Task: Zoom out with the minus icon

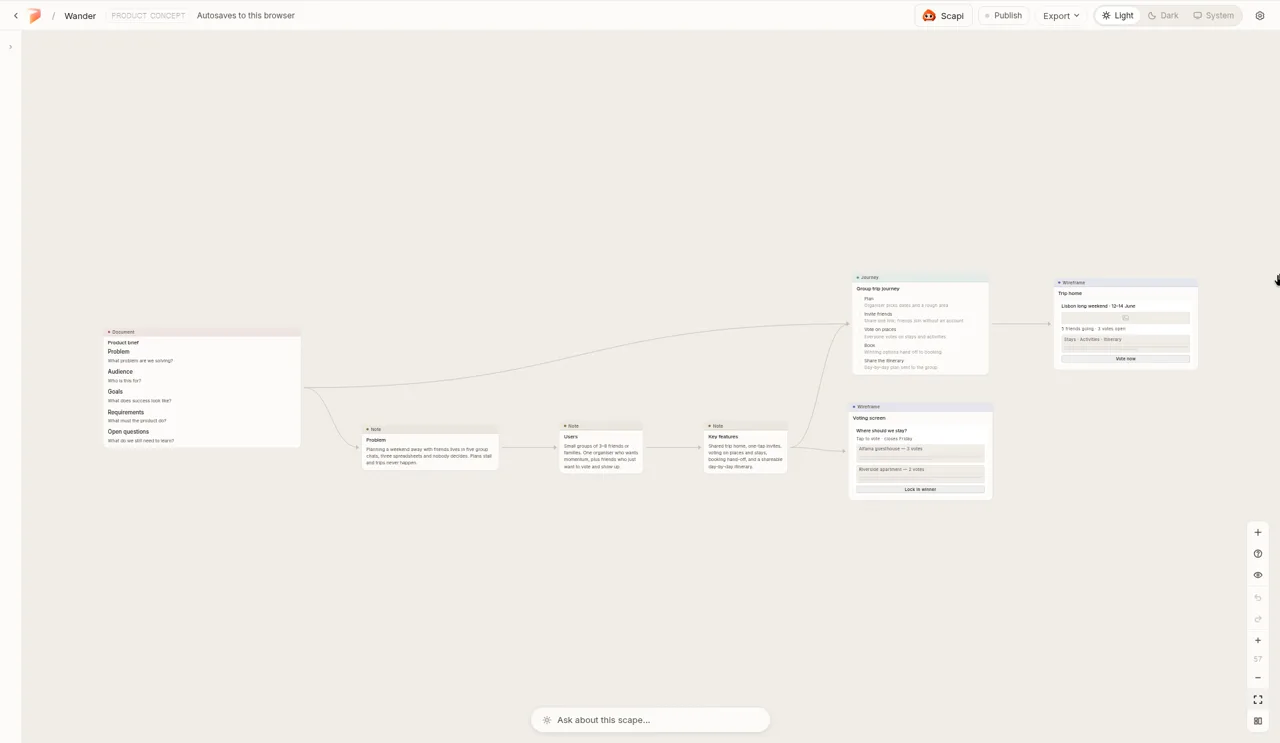Action: pos(1258,678)
